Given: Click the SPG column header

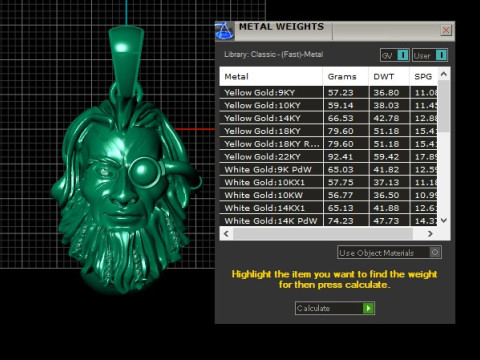Looking at the screenshot, I should (x=423, y=77).
